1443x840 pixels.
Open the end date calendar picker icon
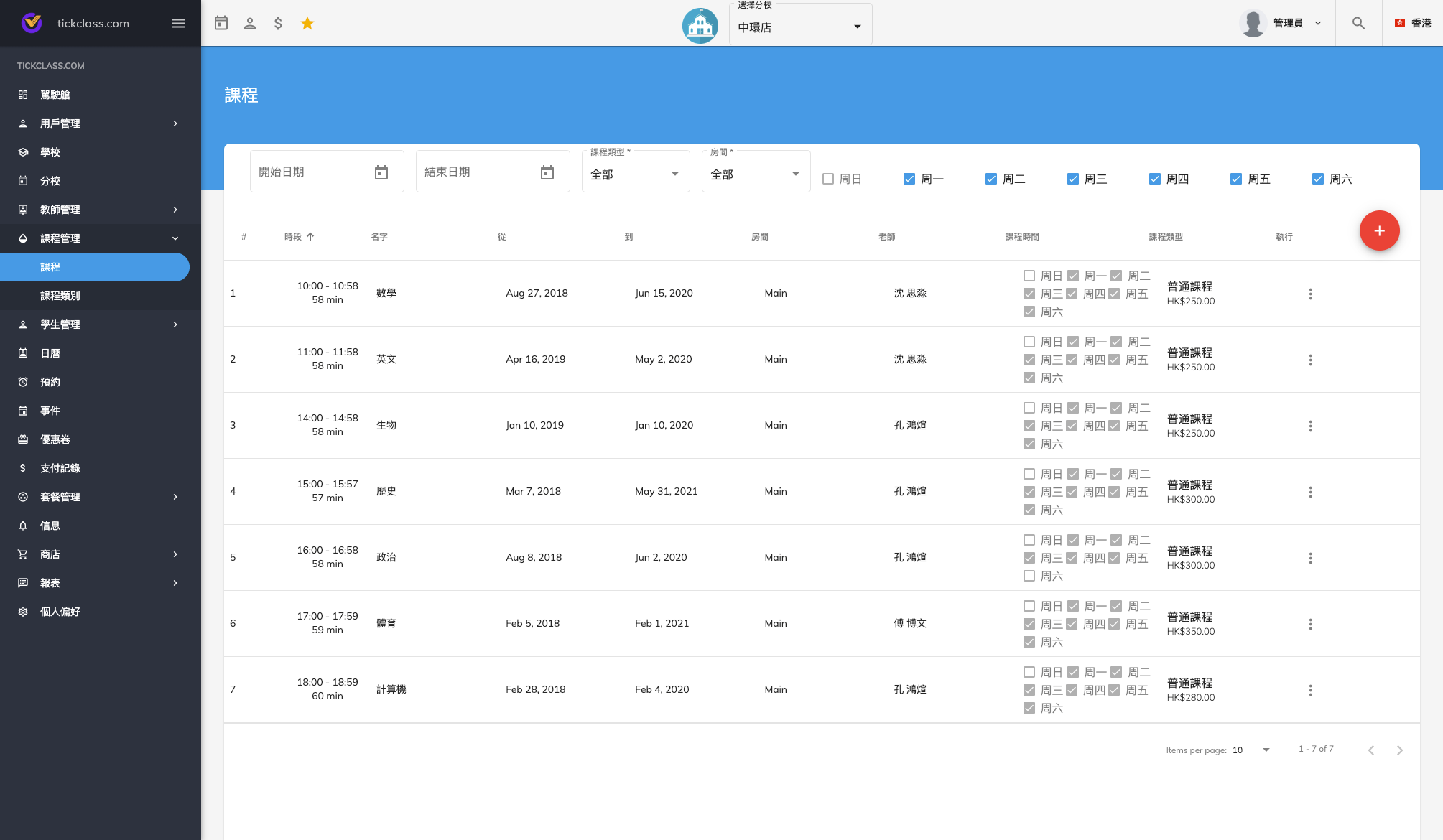[x=547, y=172]
